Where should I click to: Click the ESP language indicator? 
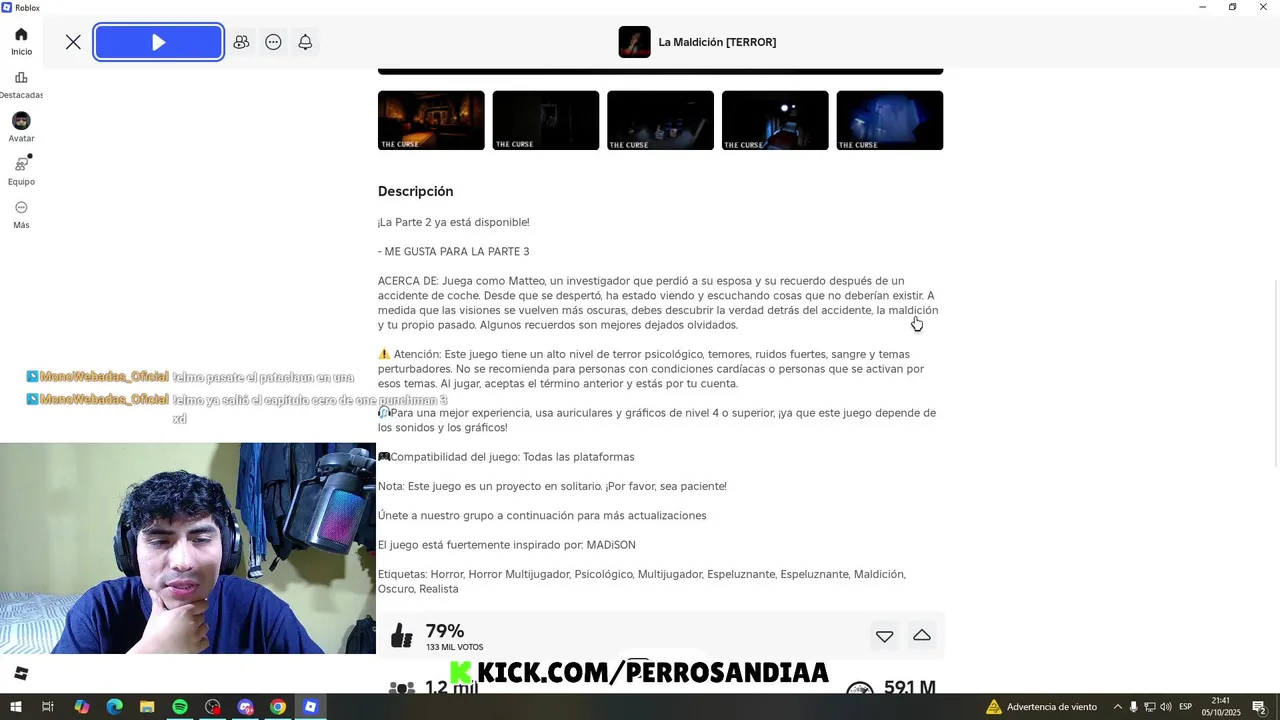click(1186, 707)
